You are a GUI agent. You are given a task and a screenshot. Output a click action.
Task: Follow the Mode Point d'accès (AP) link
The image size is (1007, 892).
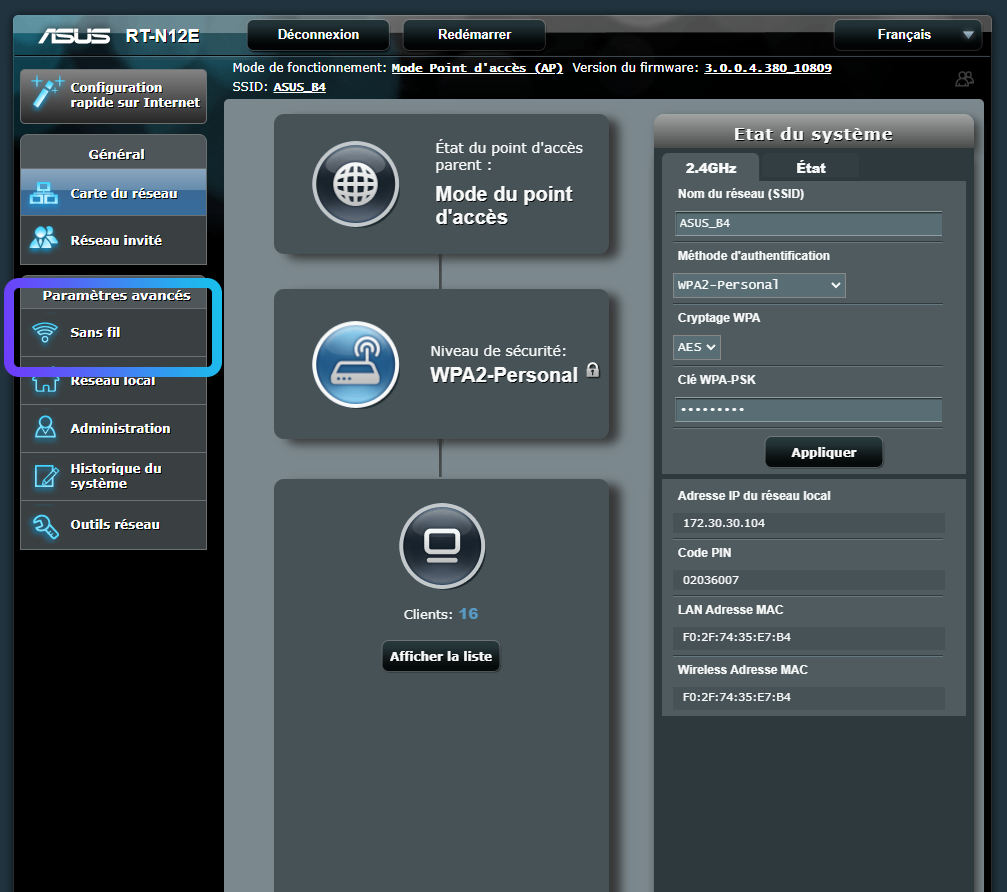(477, 68)
